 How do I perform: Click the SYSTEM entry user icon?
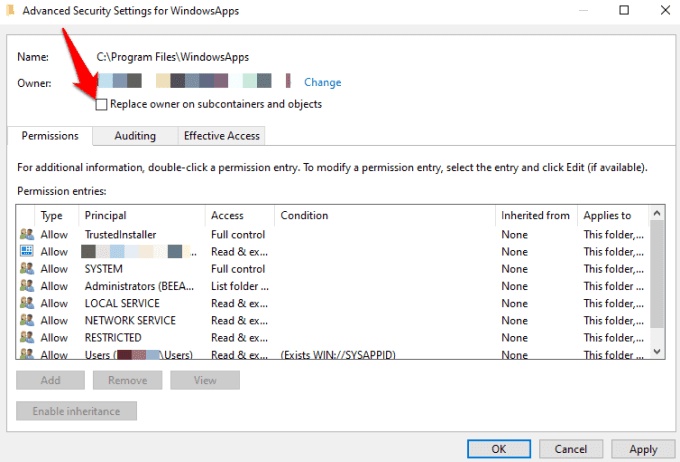click(26, 269)
